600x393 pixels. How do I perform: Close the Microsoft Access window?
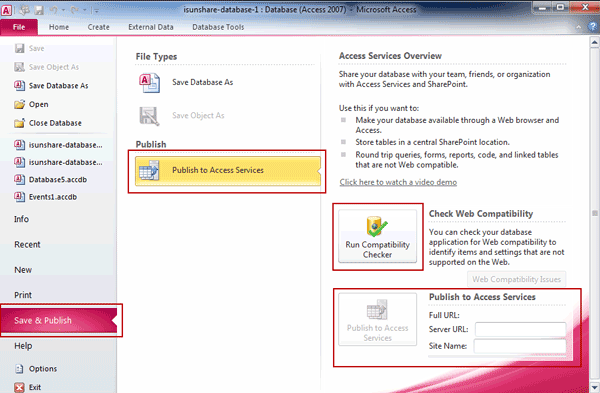(x=585, y=7)
